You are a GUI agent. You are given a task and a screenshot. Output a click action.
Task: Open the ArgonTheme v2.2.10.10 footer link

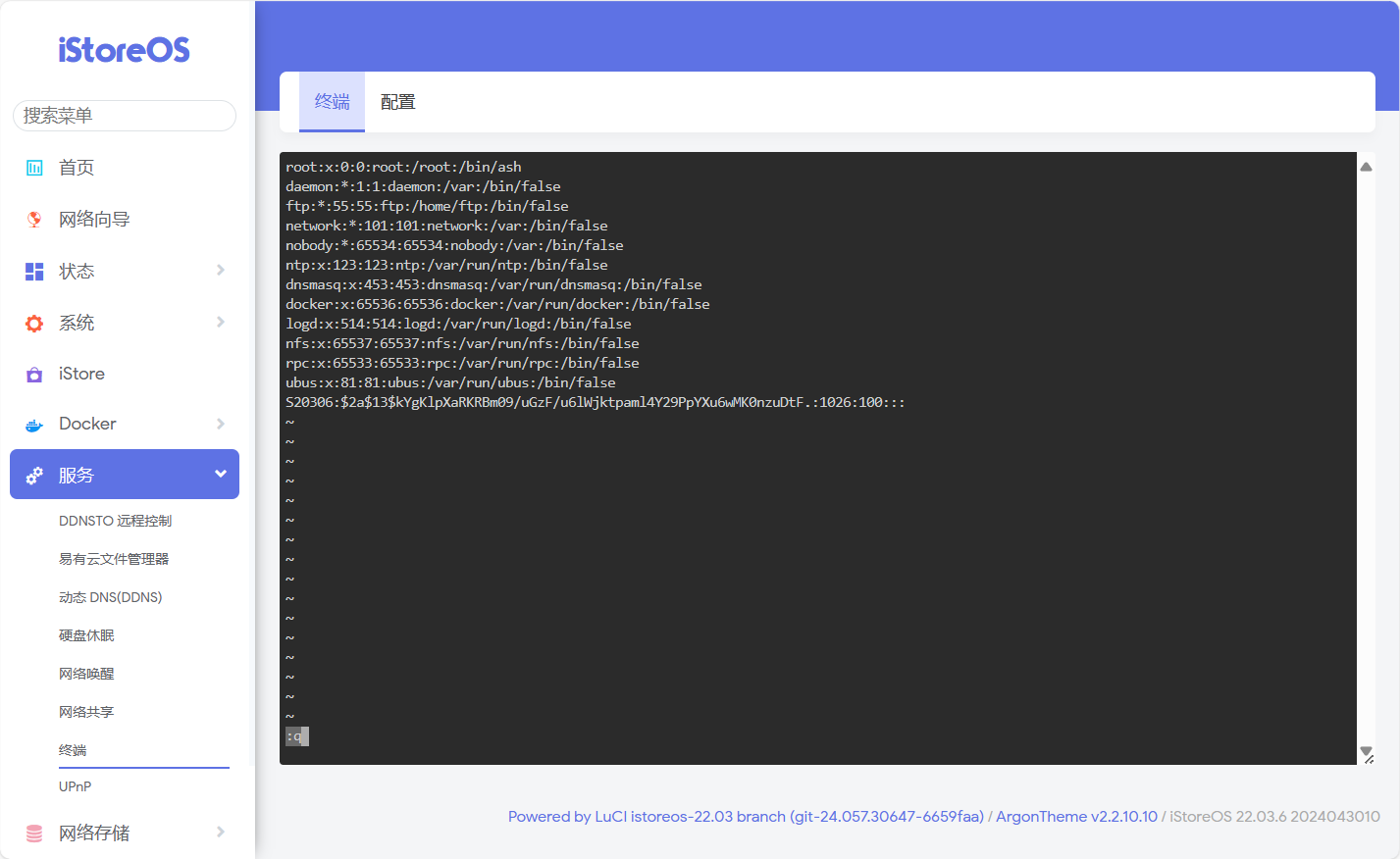click(x=1076, y=817)
